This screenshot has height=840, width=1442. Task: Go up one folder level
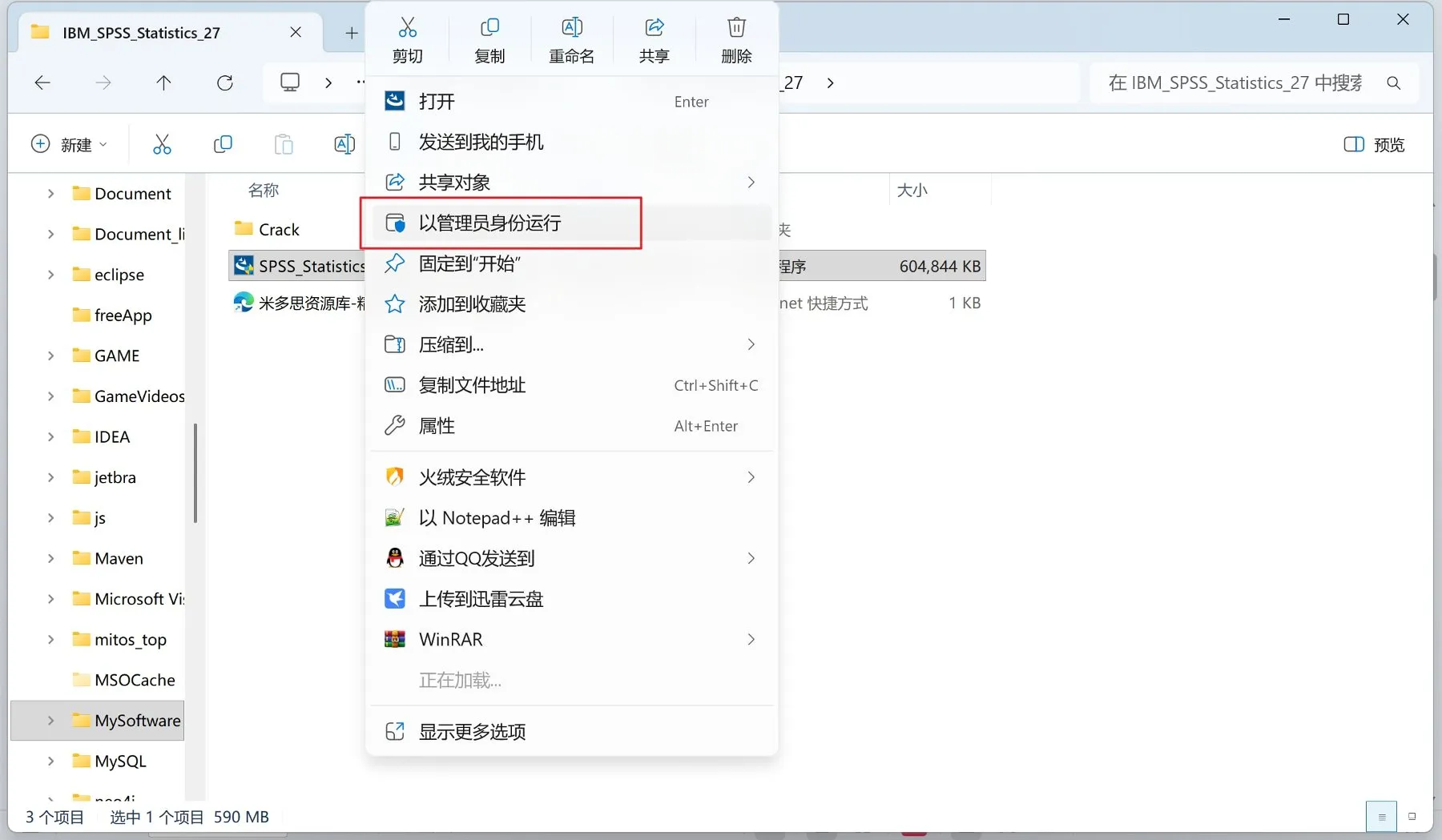coord(163,82)
